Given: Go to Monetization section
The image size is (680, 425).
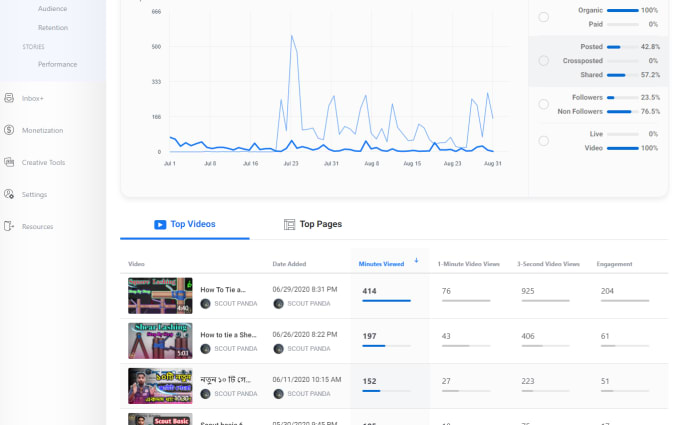Looking at the screenshot, I should [42, 131].
